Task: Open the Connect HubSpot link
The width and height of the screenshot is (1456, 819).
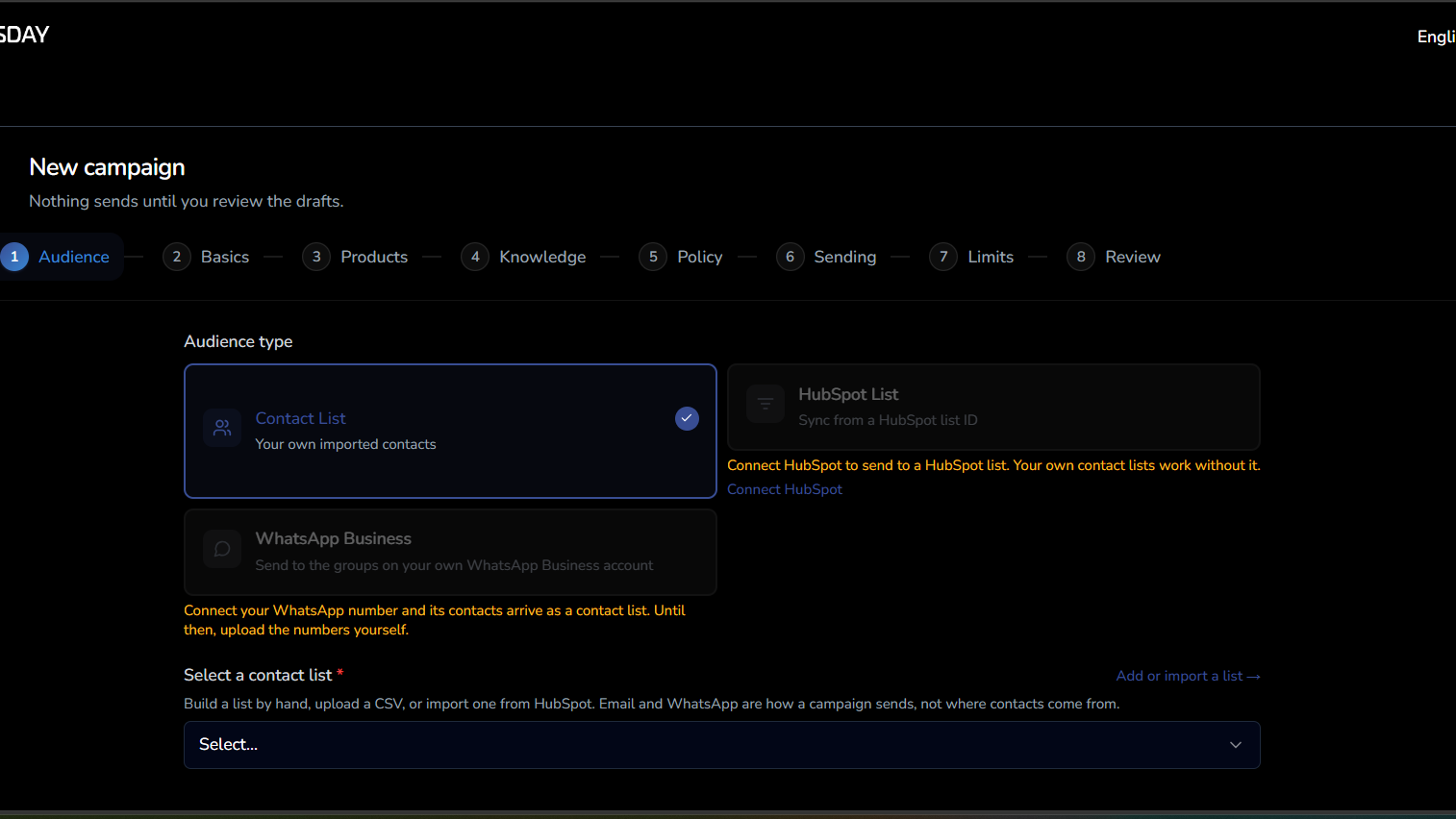Action: coord(785,489)
